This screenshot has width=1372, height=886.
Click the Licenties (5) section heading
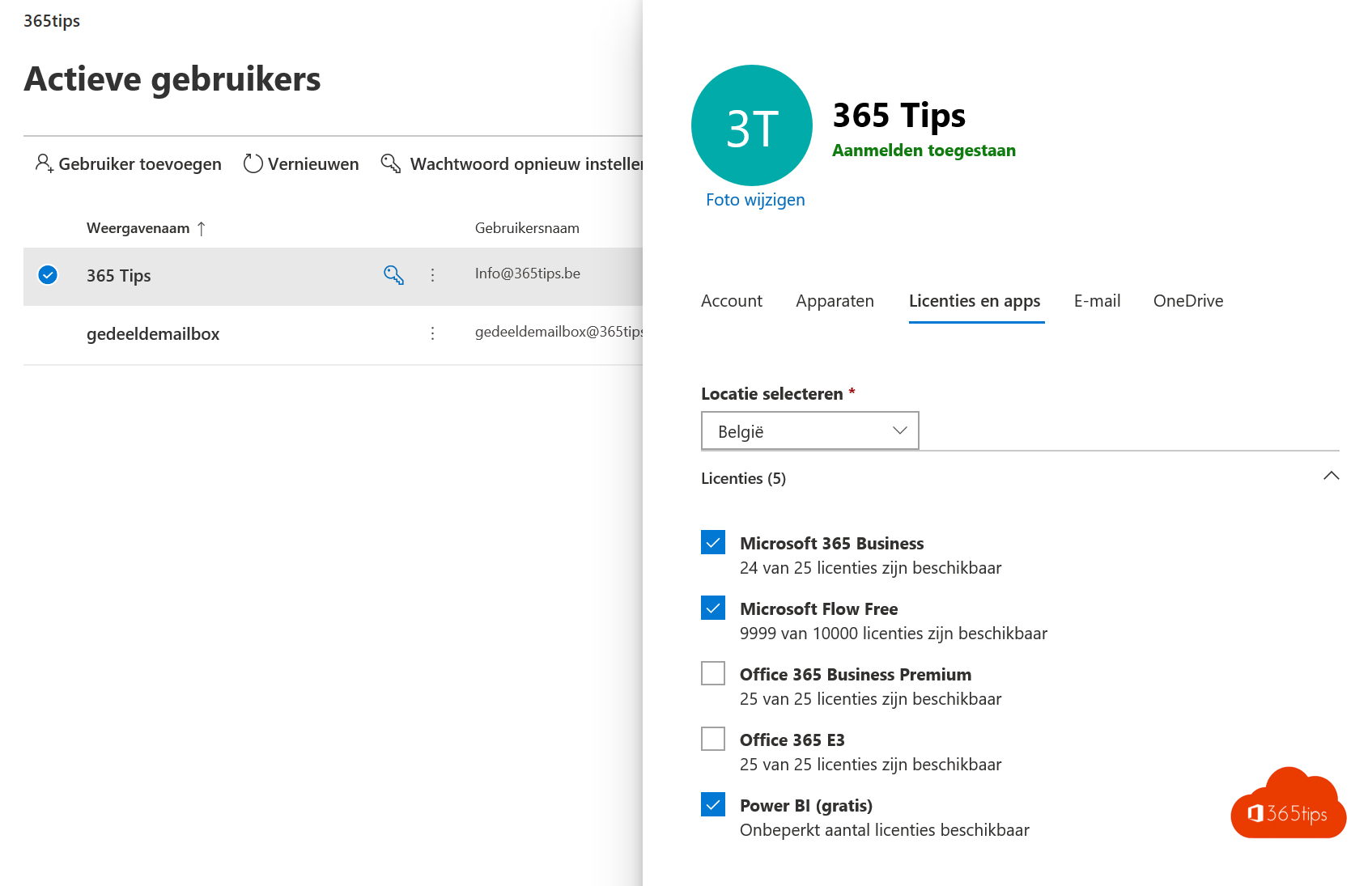point(743,478)
